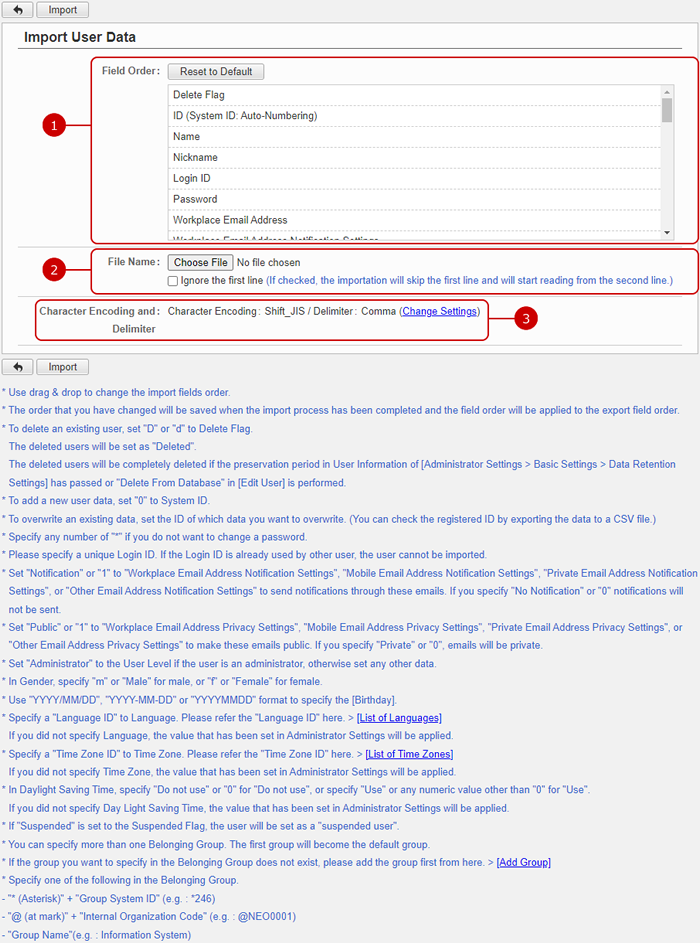
Task: Click the red number 1 marker
Action: [56, 125]
